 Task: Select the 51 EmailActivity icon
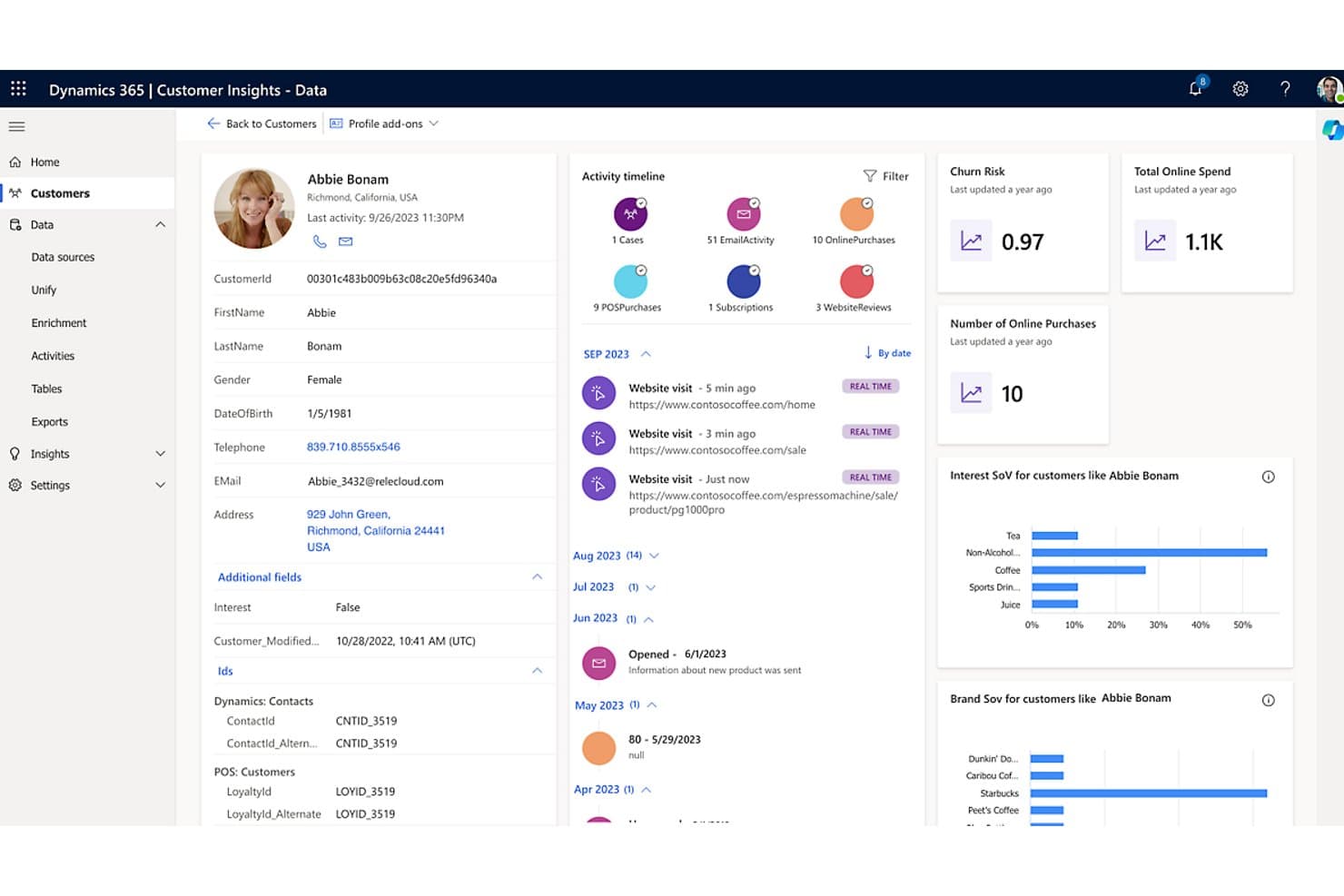pos(743,214)
